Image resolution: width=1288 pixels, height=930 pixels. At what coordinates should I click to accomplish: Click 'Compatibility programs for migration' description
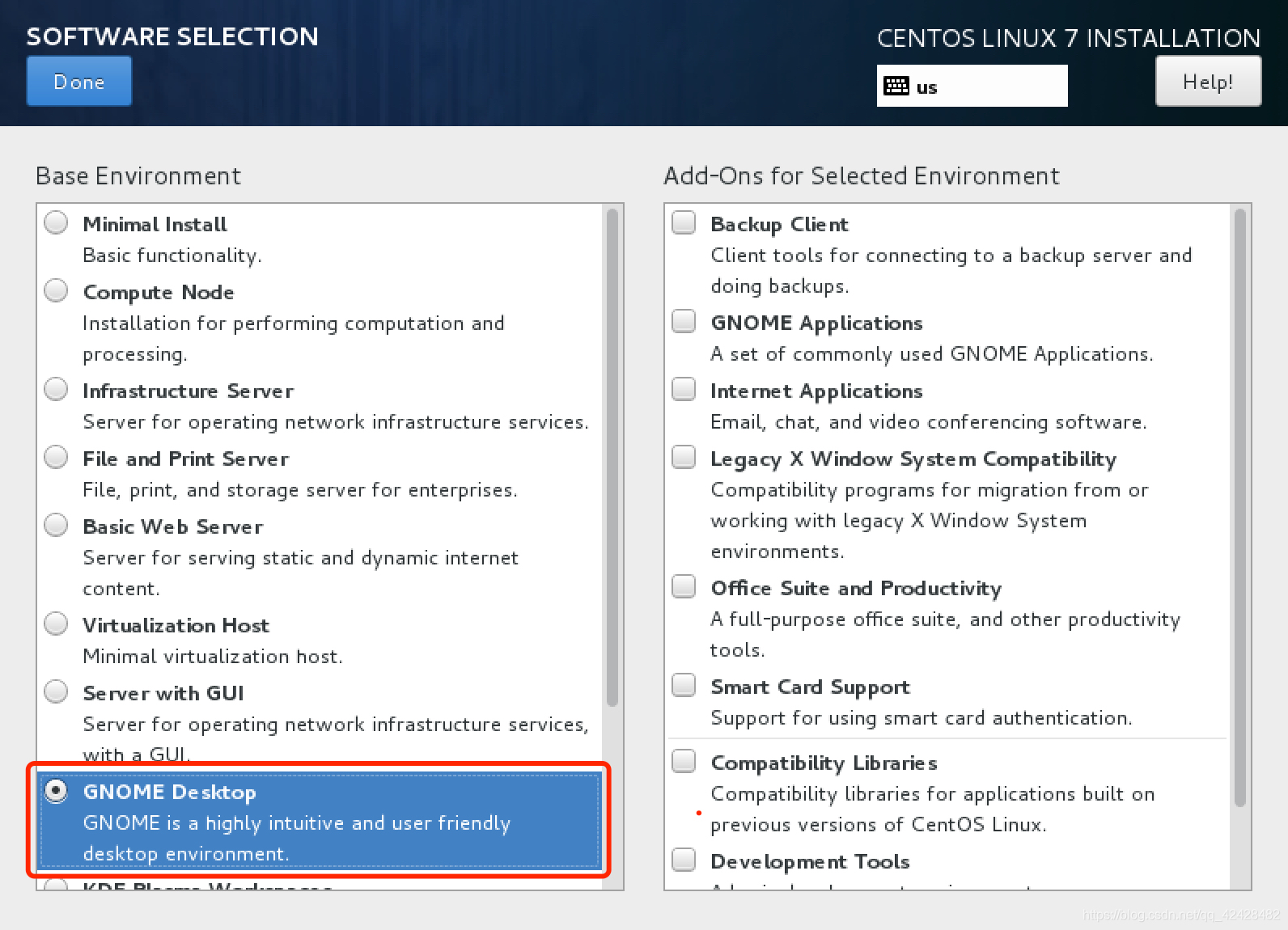click(930, 521)
